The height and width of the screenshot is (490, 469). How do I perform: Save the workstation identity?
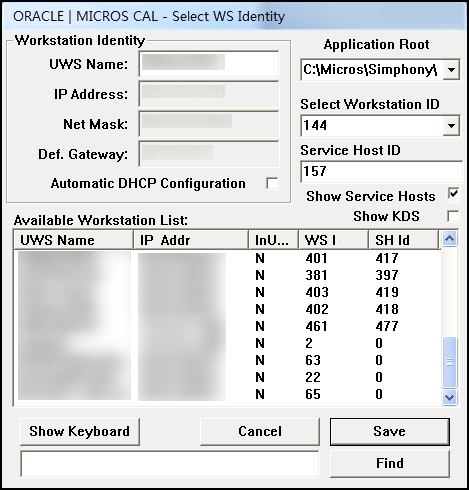(x=390, y=432)
